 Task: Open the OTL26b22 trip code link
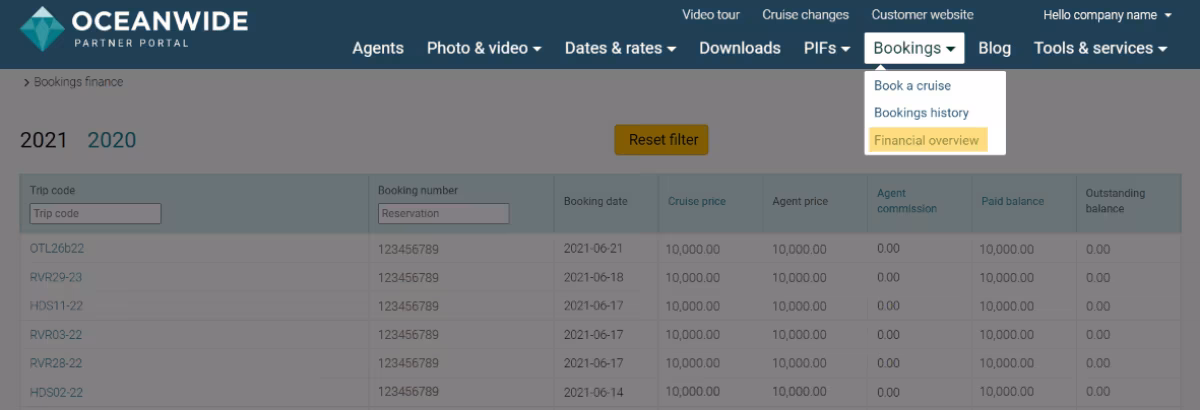pos(57,248)
